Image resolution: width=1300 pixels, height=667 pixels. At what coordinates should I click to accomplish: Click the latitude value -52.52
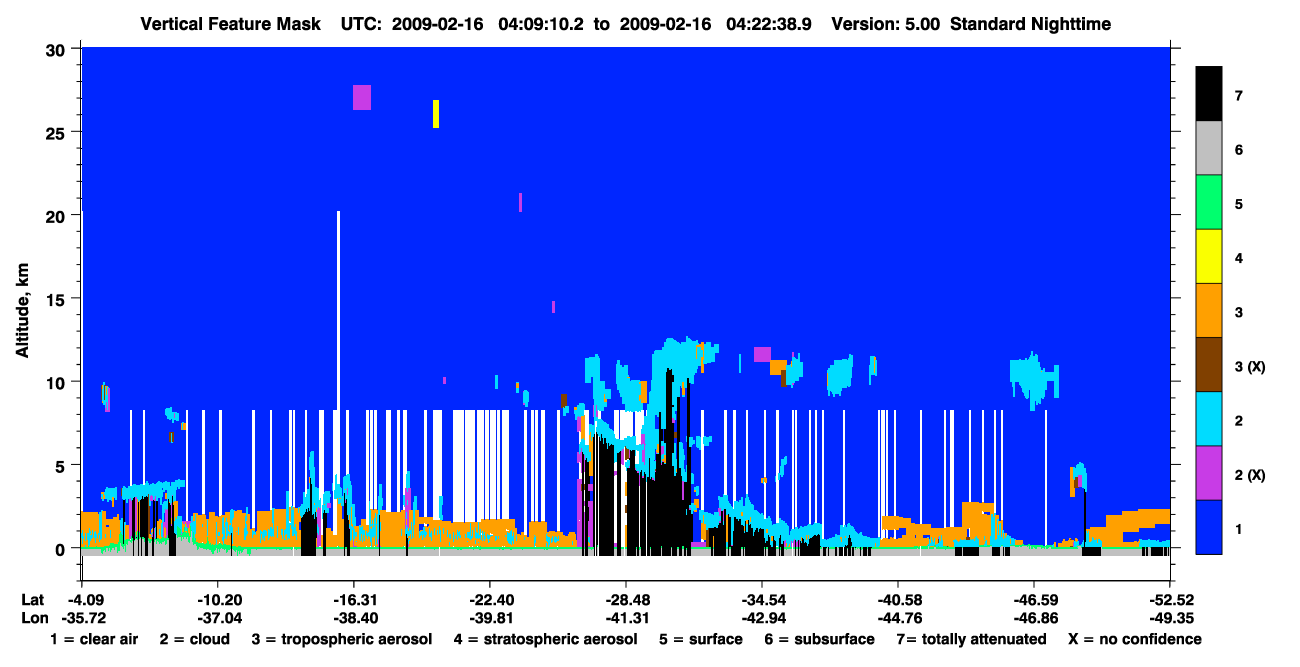click(1170, 600)
